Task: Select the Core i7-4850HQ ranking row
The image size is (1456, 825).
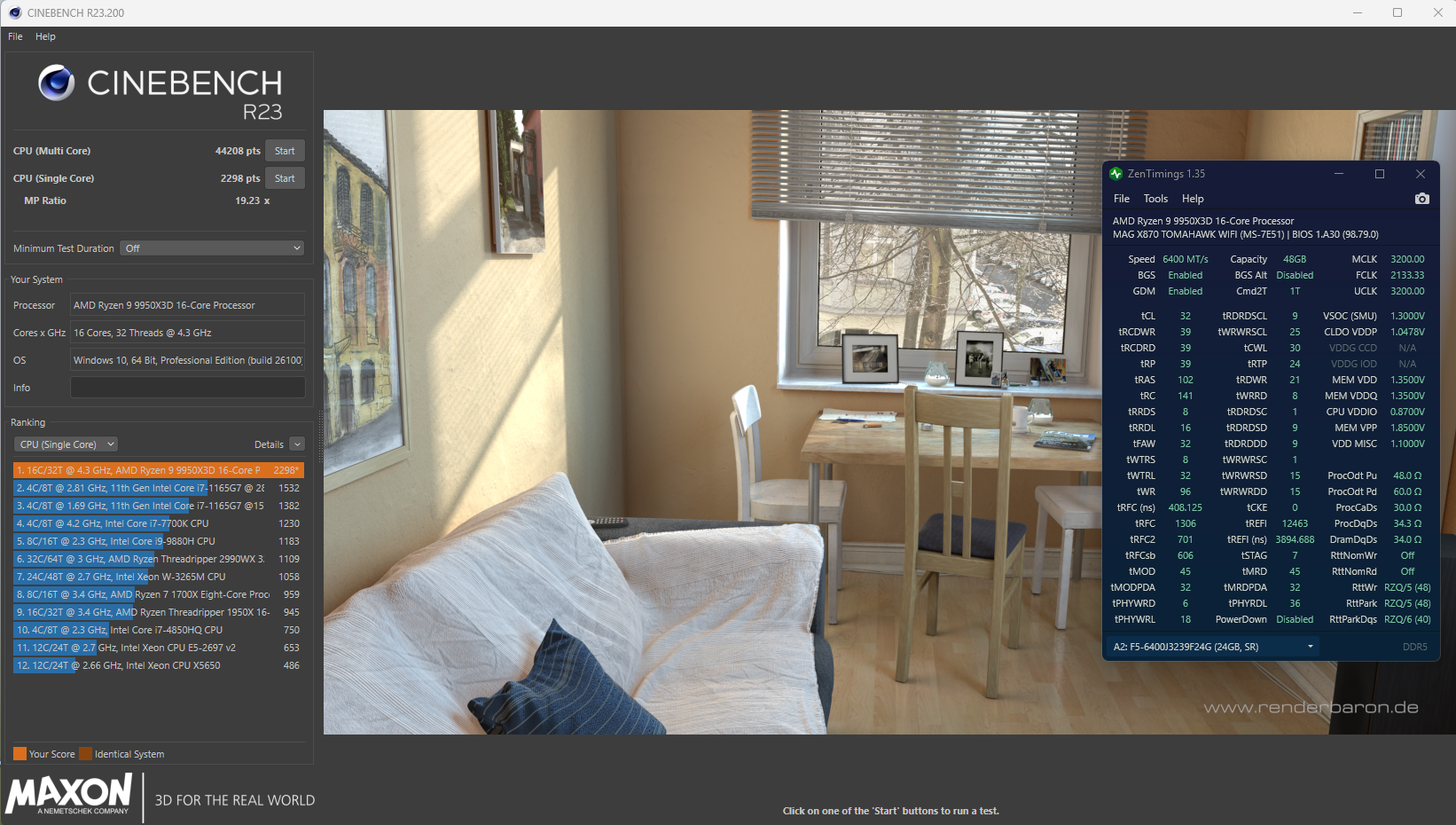Action: 159,630
